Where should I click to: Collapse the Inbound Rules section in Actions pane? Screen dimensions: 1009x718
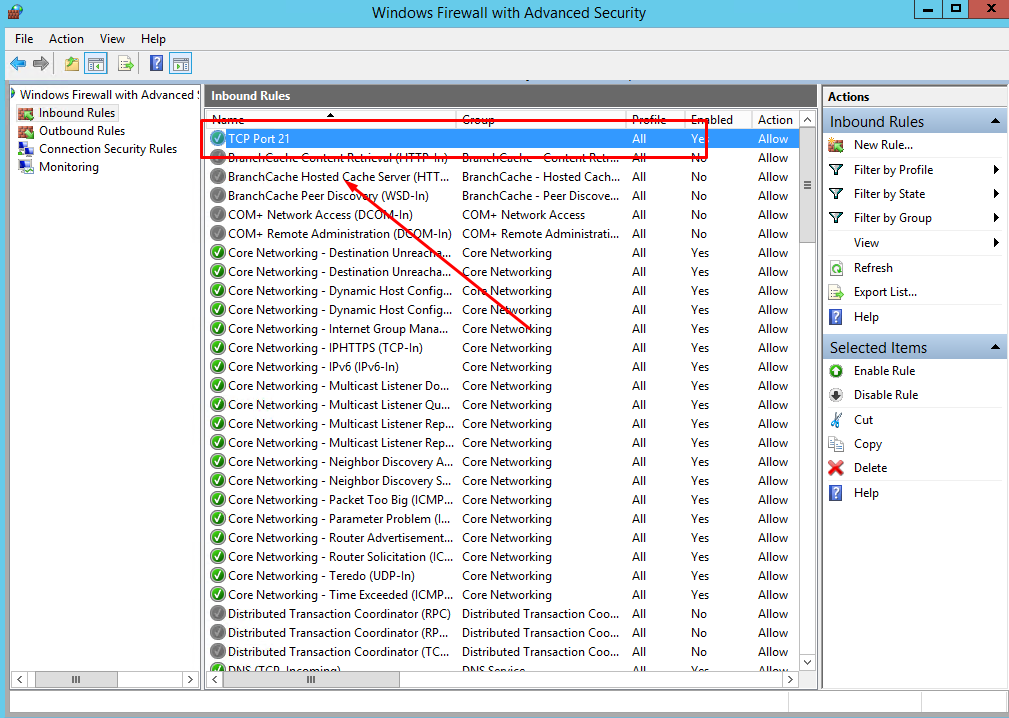pyautogui.click(x=995, y=122)
